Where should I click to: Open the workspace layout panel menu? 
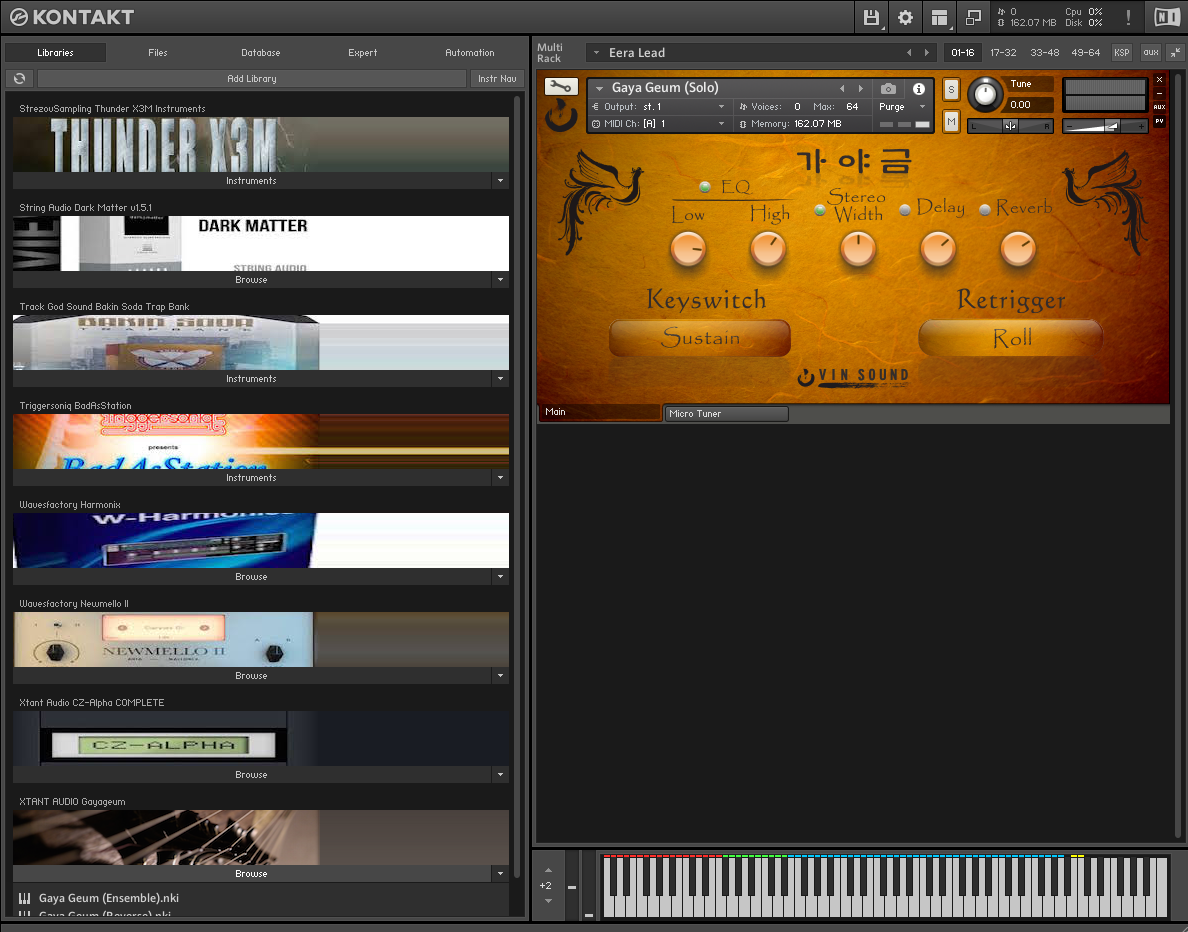[x=940, y=17]
